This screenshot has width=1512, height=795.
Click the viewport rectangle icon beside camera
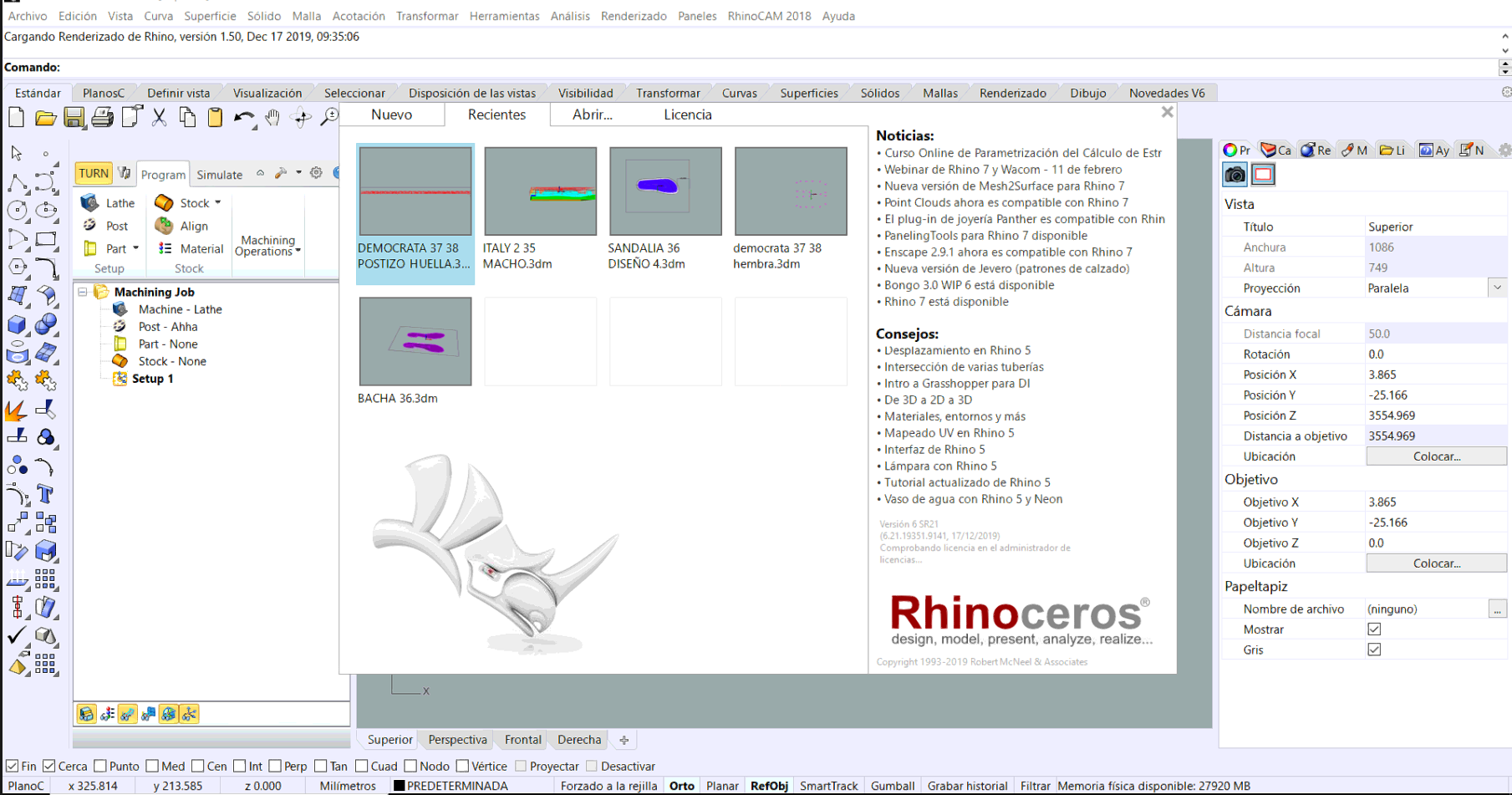[x=1263, y=175]
